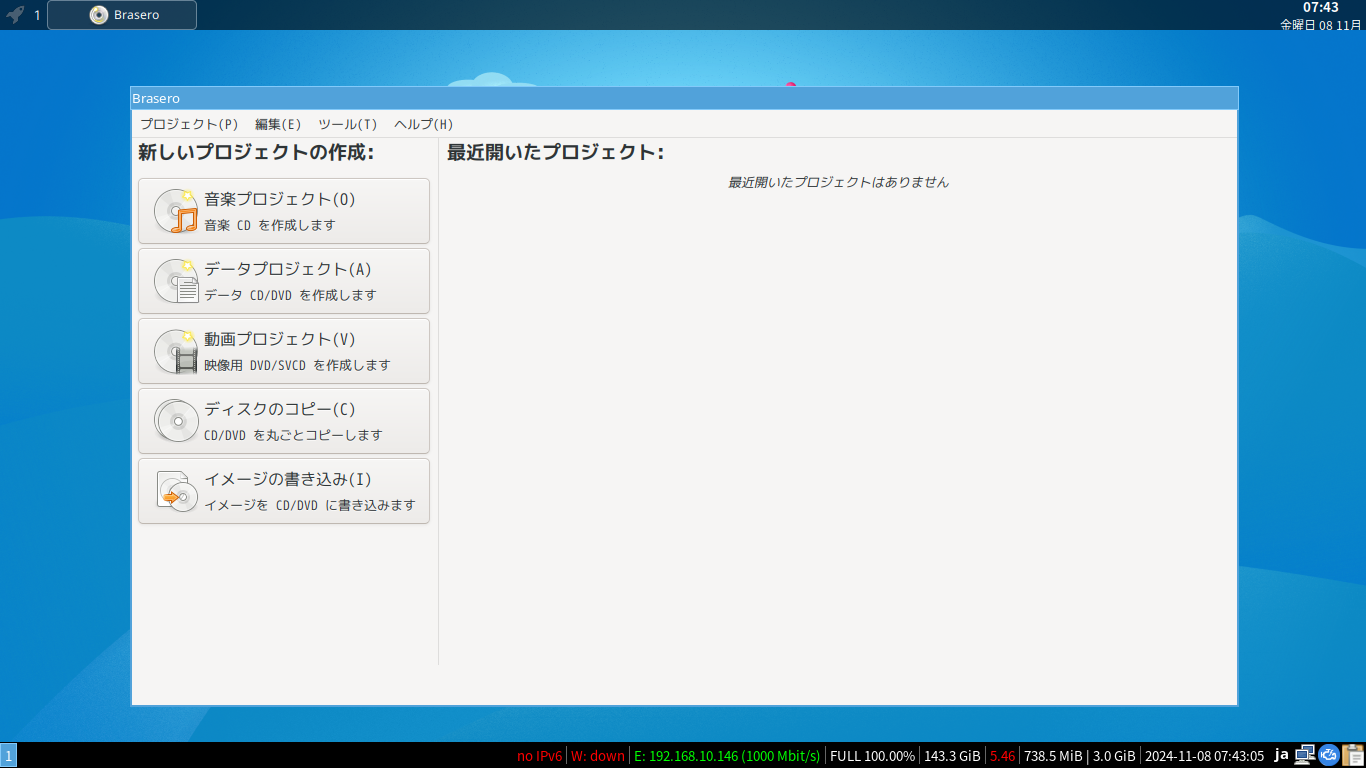Screen dimensions: 1366x768
Task: Open the clipboard manager tray icon
Action: click(1353, 755)
